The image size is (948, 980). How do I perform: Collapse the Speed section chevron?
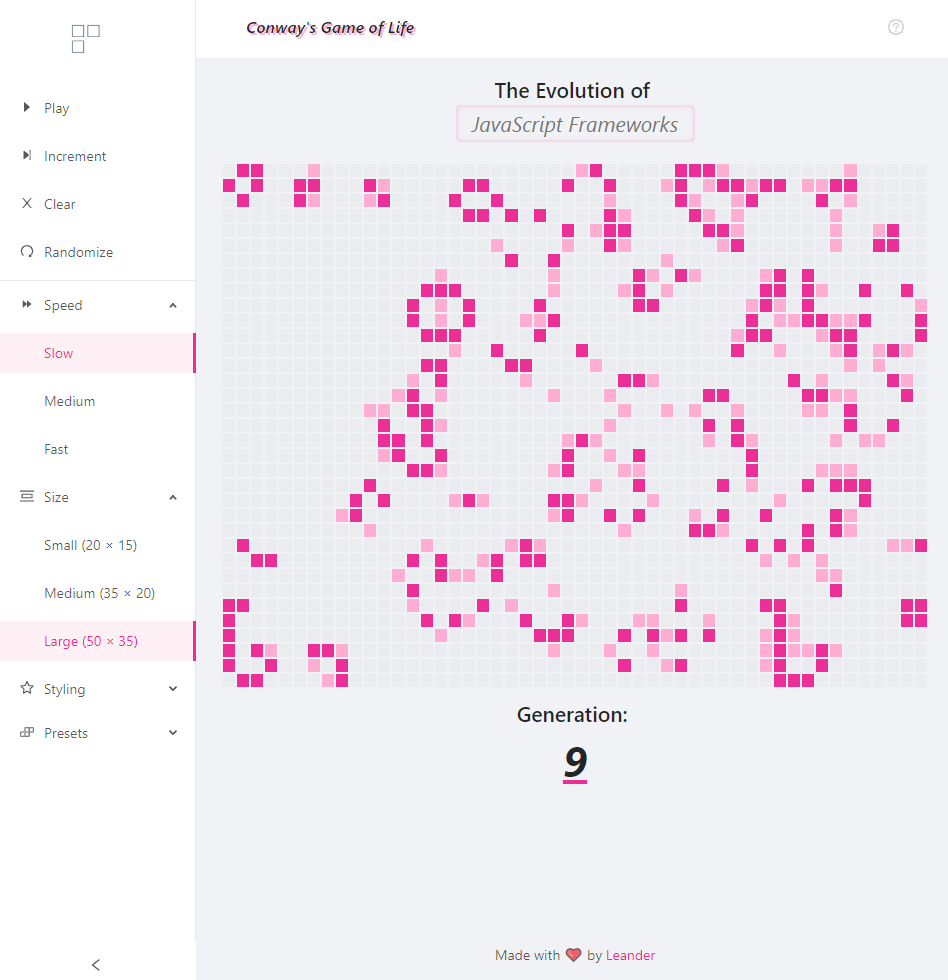(x=173, y=305)
